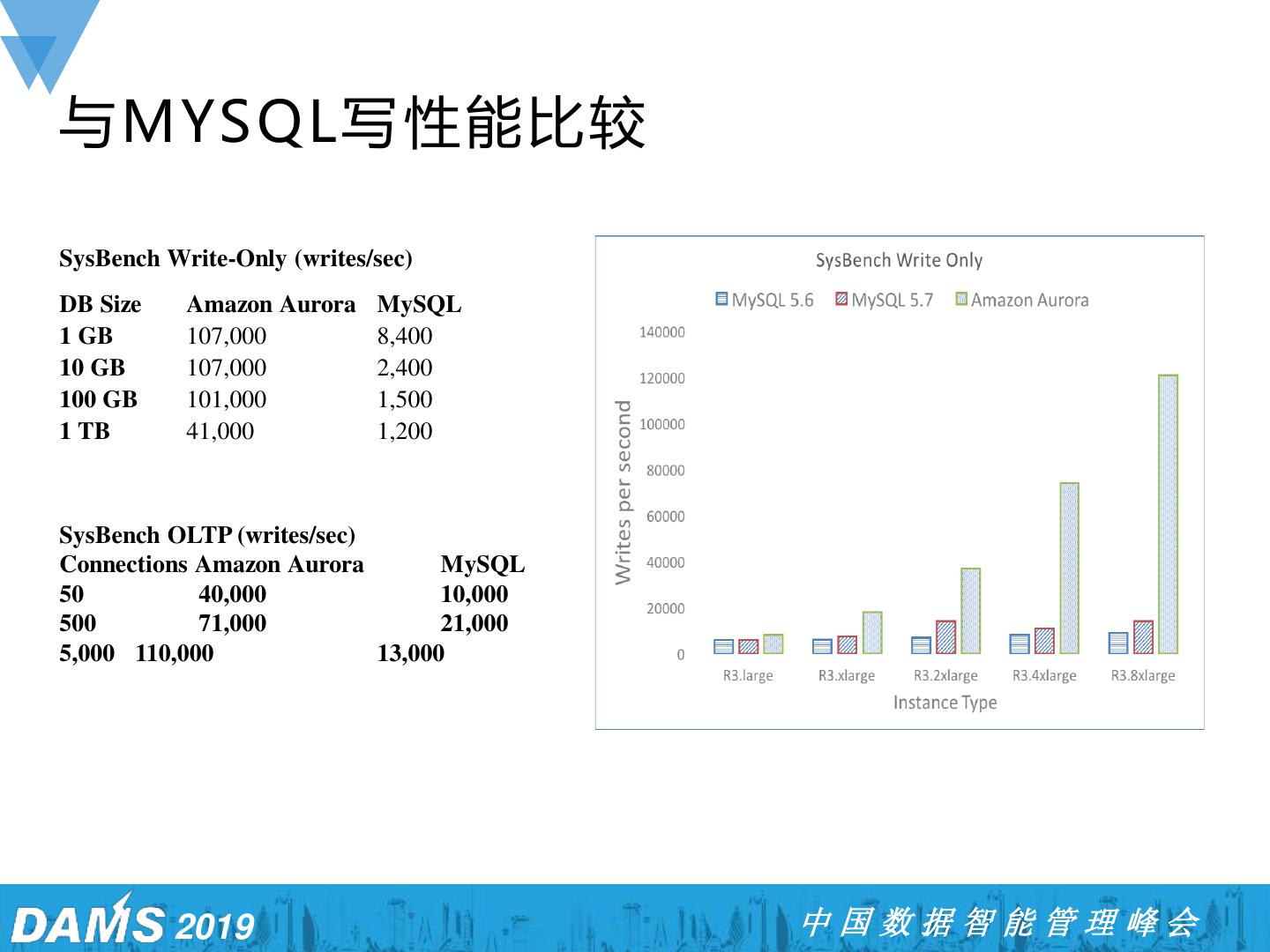Select the Amazon Aurora bar for R3.2xlarge
1270x952 pixels.
[x=970, y=611]
